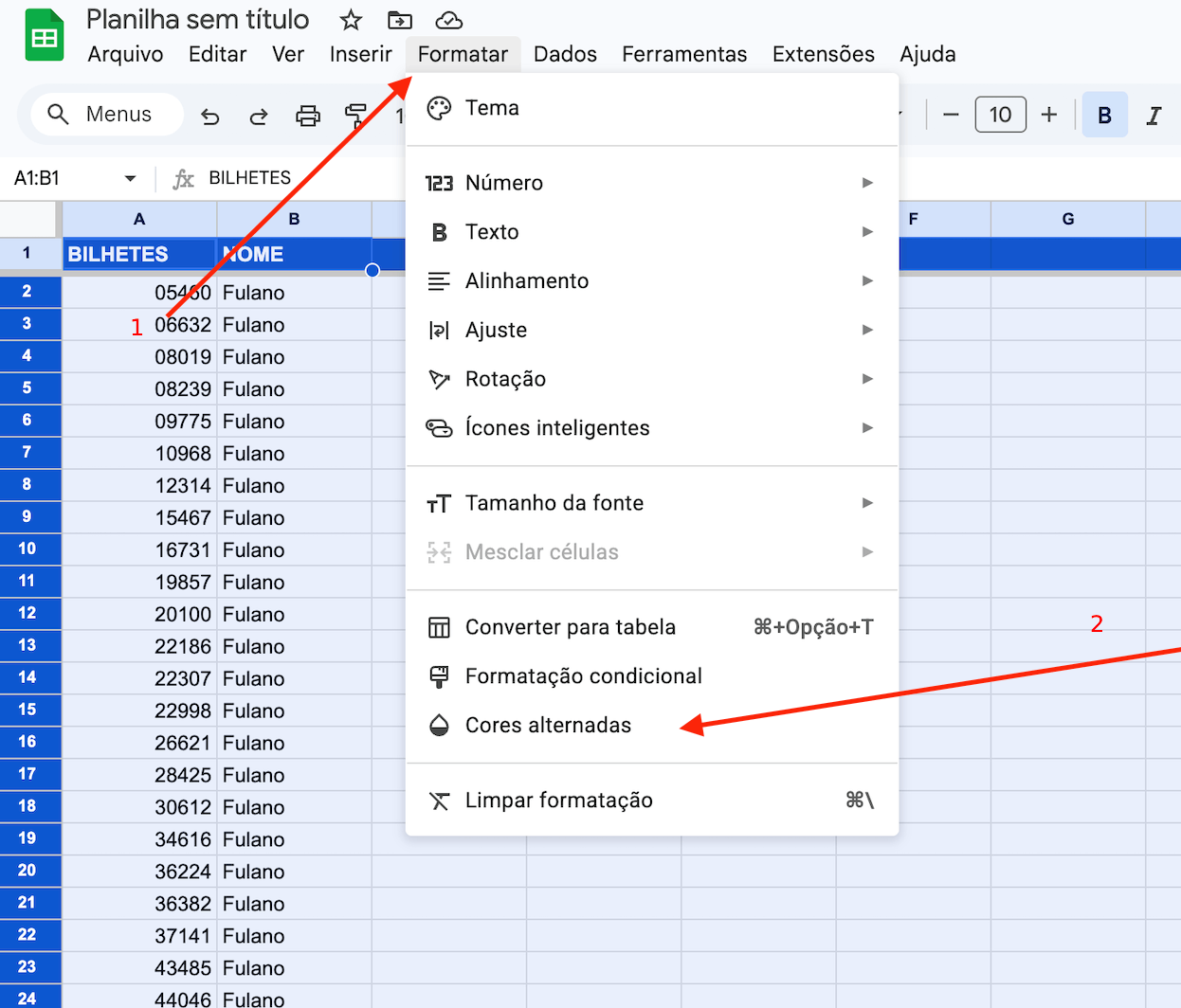Open the name box dropdown arrow
This screenshot has width=1181, height=1008.
point(130,178)
